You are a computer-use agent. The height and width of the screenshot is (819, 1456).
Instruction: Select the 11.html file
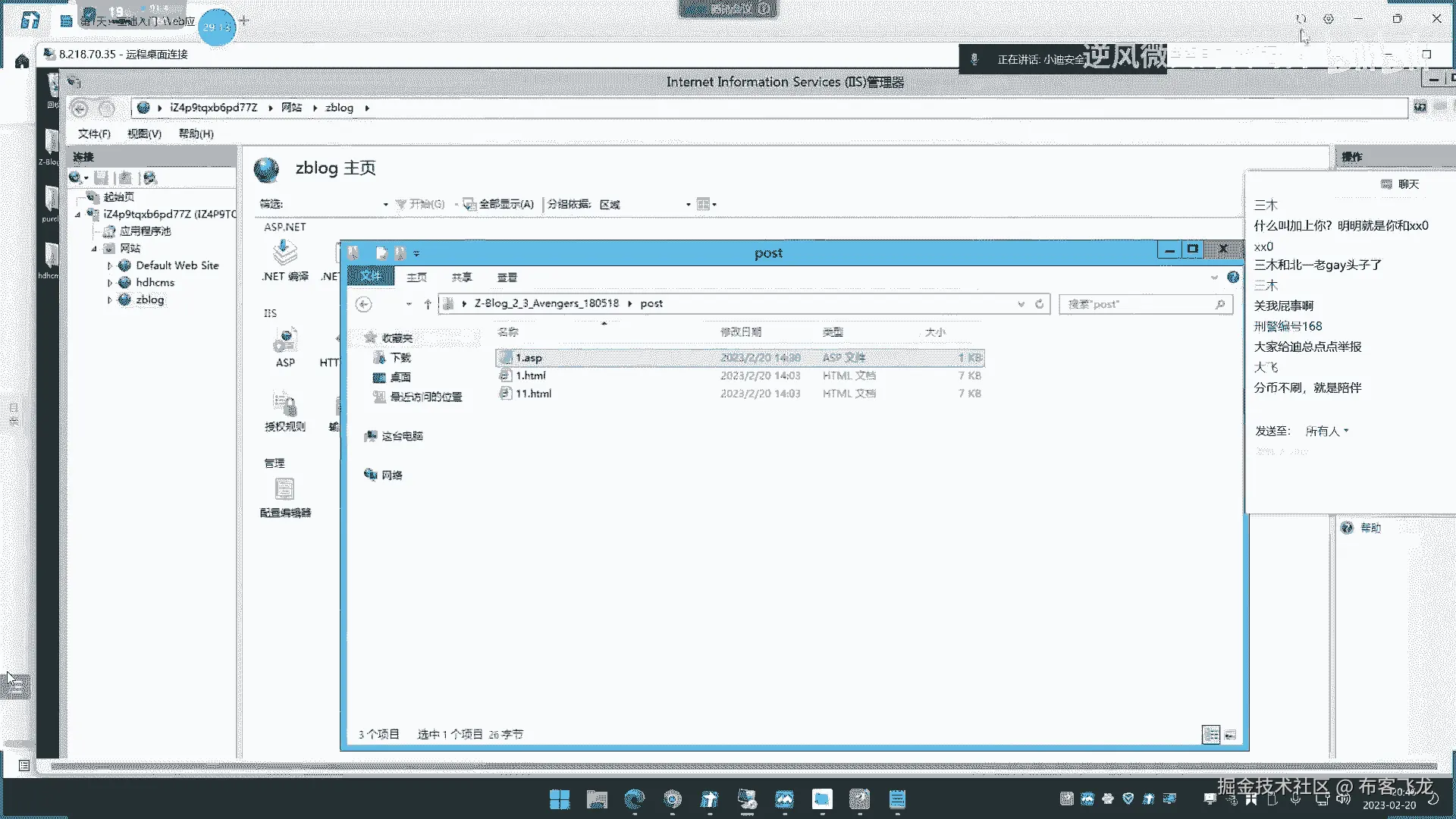pos(533,394)
